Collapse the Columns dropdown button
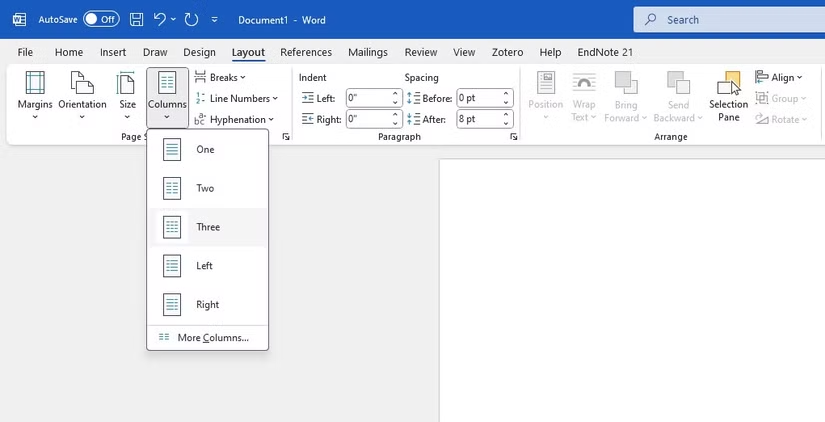 [167, 97]
